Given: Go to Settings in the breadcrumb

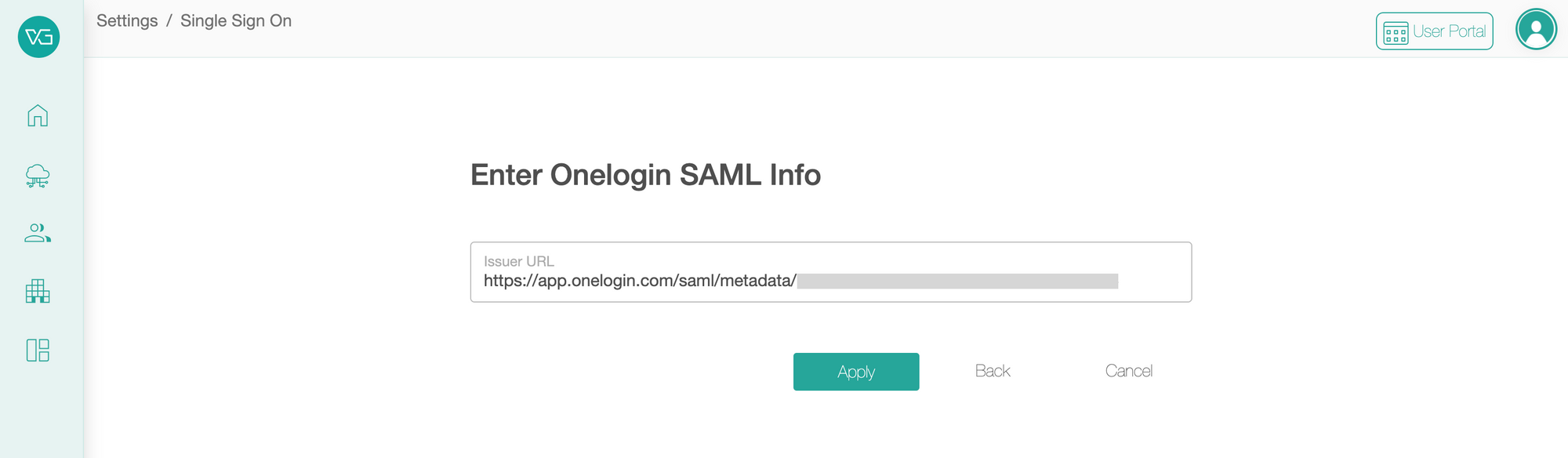Looking at the screenshot, I should tap(127, 21).
